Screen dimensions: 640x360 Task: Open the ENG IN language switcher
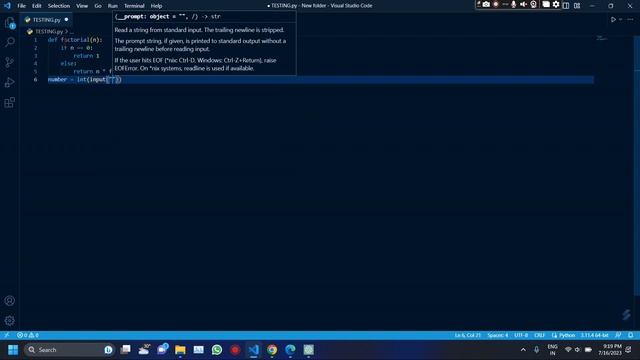pyautogui.click(x=552, y=350)
